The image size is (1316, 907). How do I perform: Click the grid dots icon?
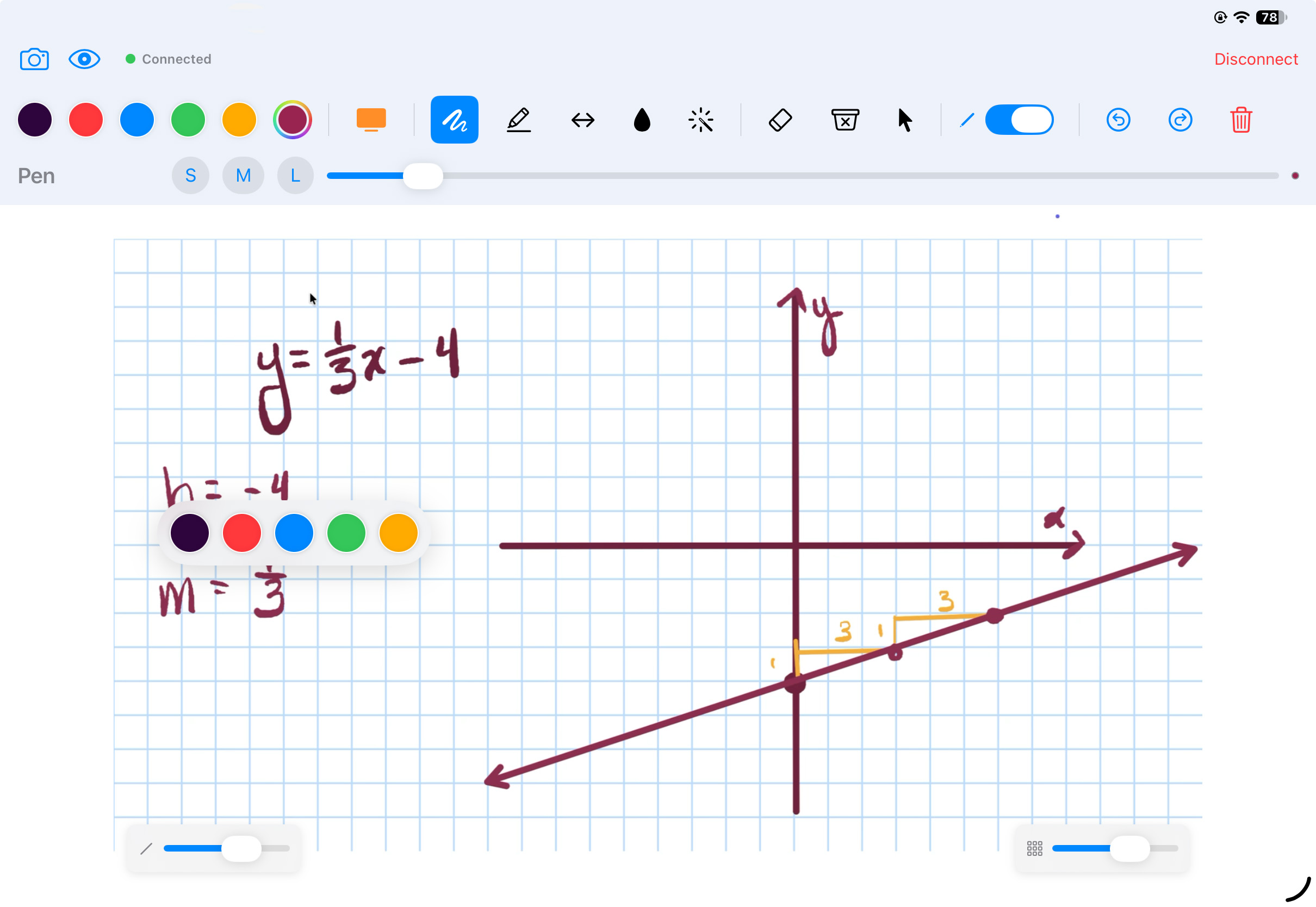pos(1035,848)
